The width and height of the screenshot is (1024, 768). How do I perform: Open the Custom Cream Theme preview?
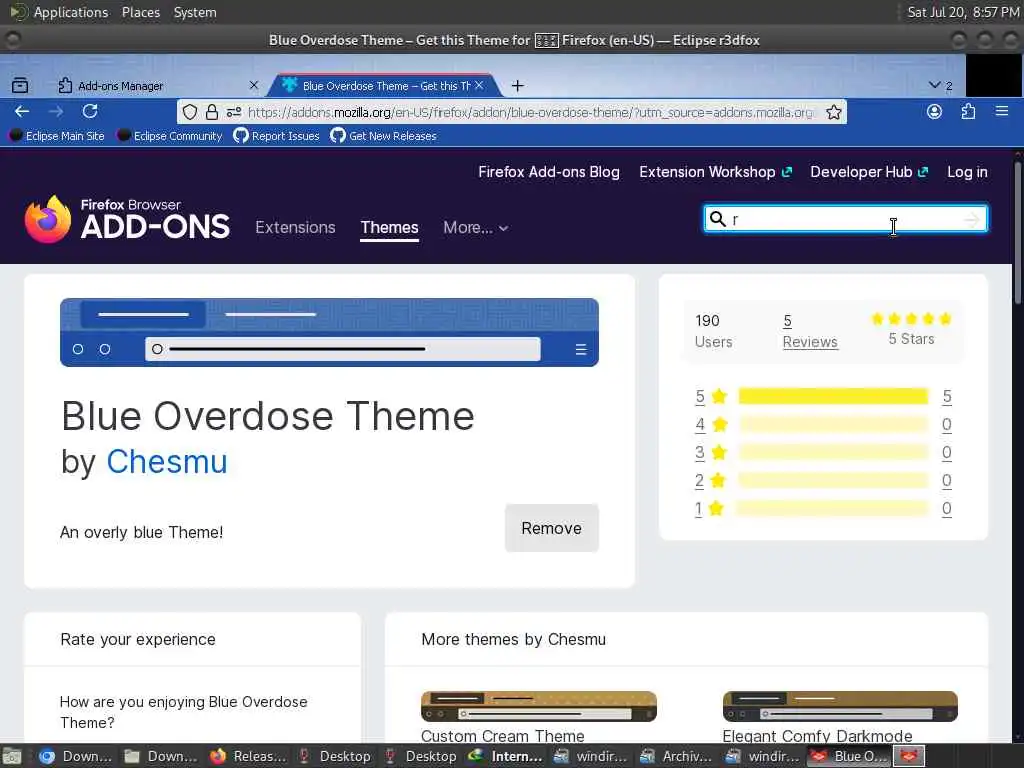point(539,706)
